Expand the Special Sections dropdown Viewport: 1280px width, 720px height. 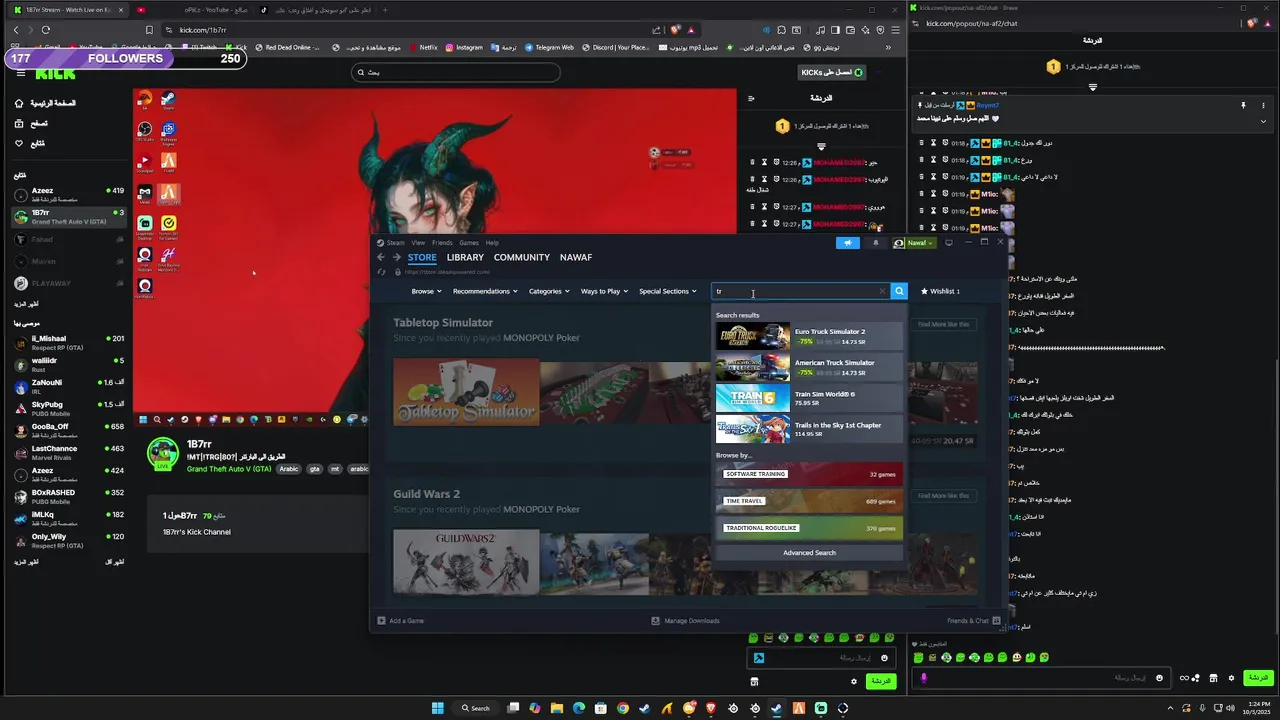coord(668,291)
